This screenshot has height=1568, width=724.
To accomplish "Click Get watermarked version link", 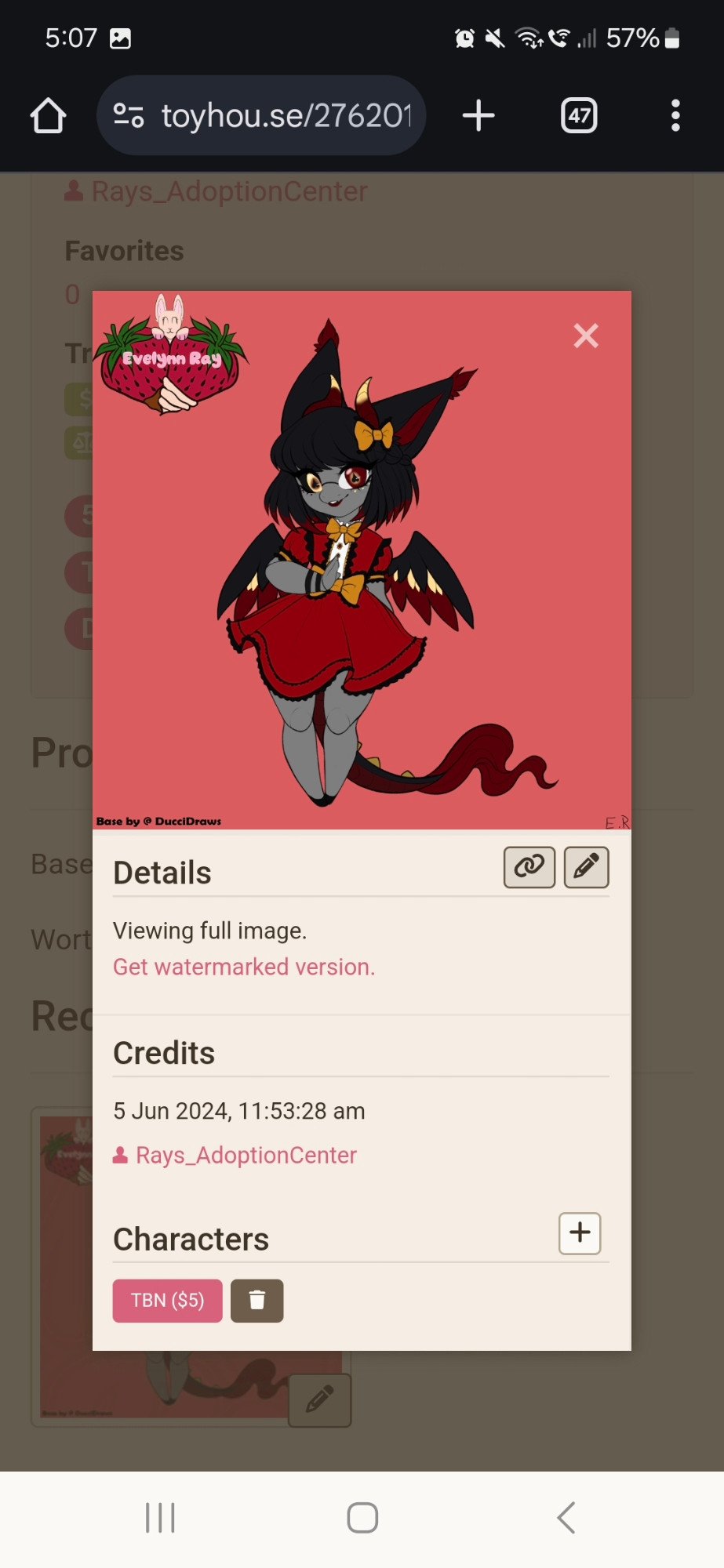I will 244,967.
